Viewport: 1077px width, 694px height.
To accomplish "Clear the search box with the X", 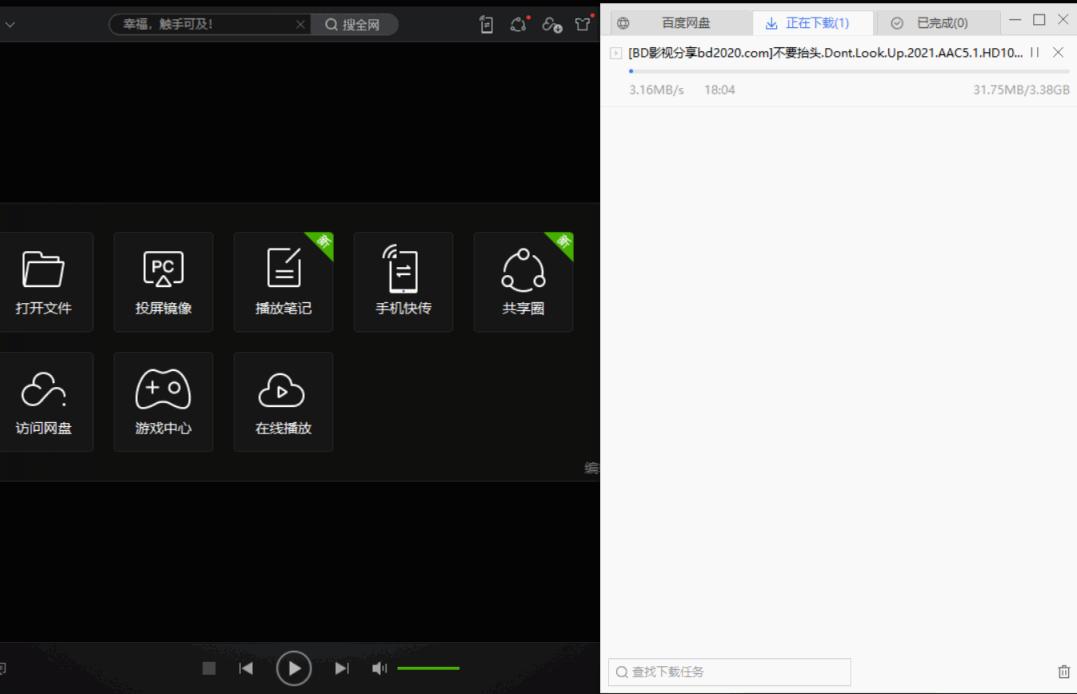I will [x=300, y=24].
